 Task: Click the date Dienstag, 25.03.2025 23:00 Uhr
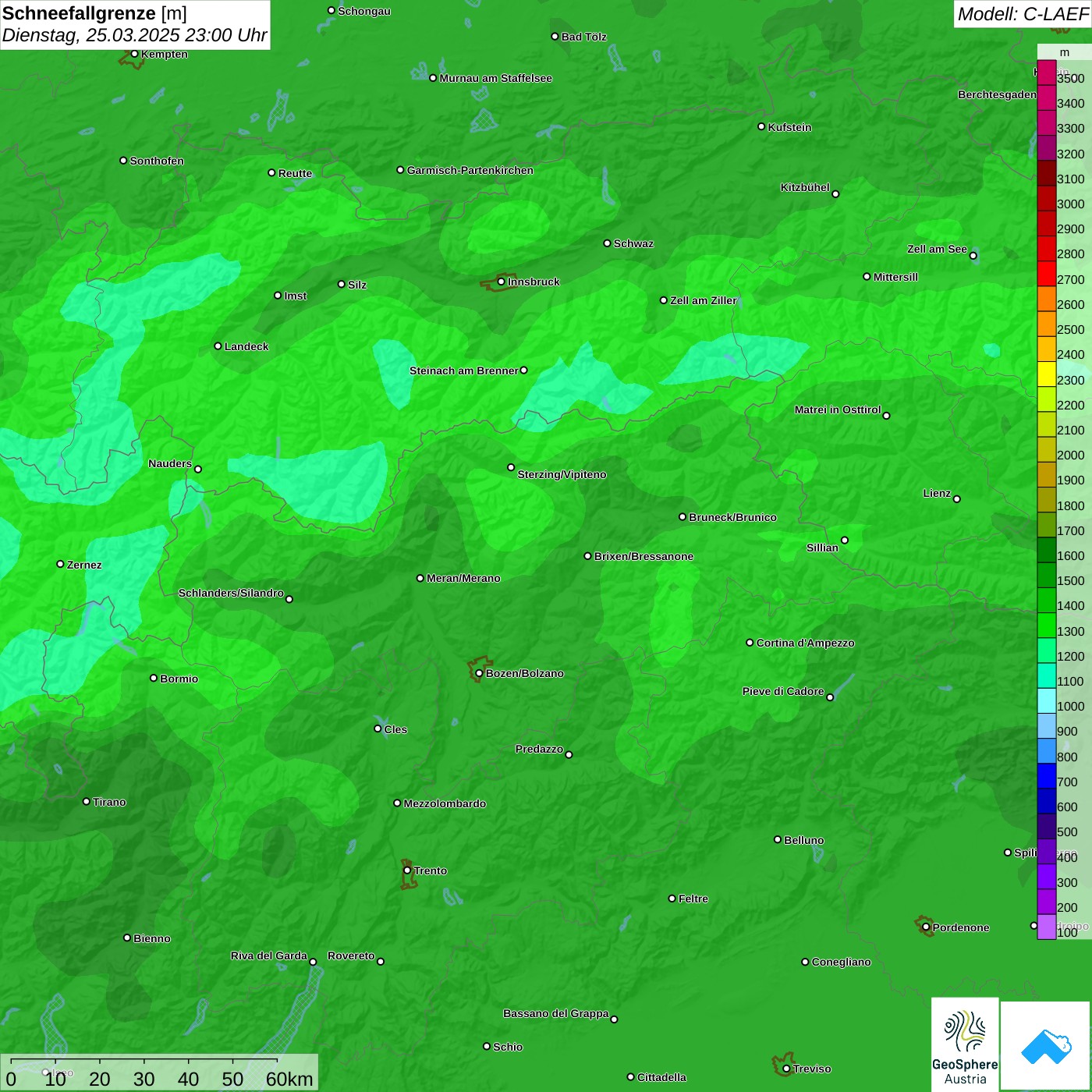[134, 35]
